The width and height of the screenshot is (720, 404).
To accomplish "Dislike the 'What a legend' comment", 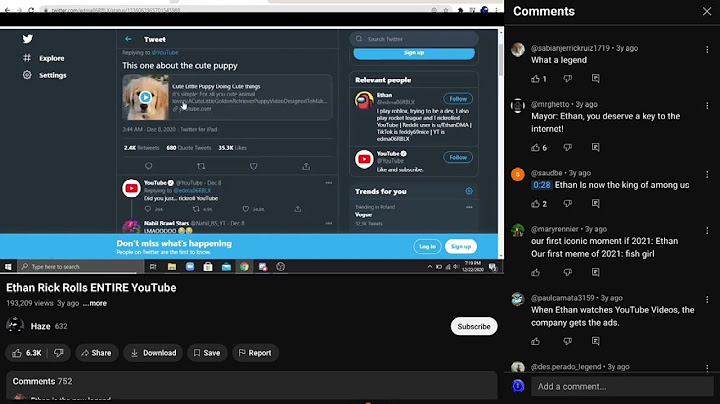I will click(x=568, y=79).
